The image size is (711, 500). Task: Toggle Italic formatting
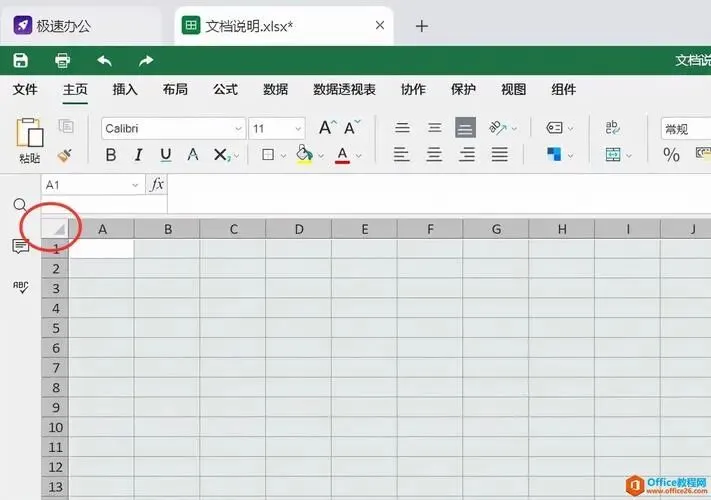pos(138,155)
